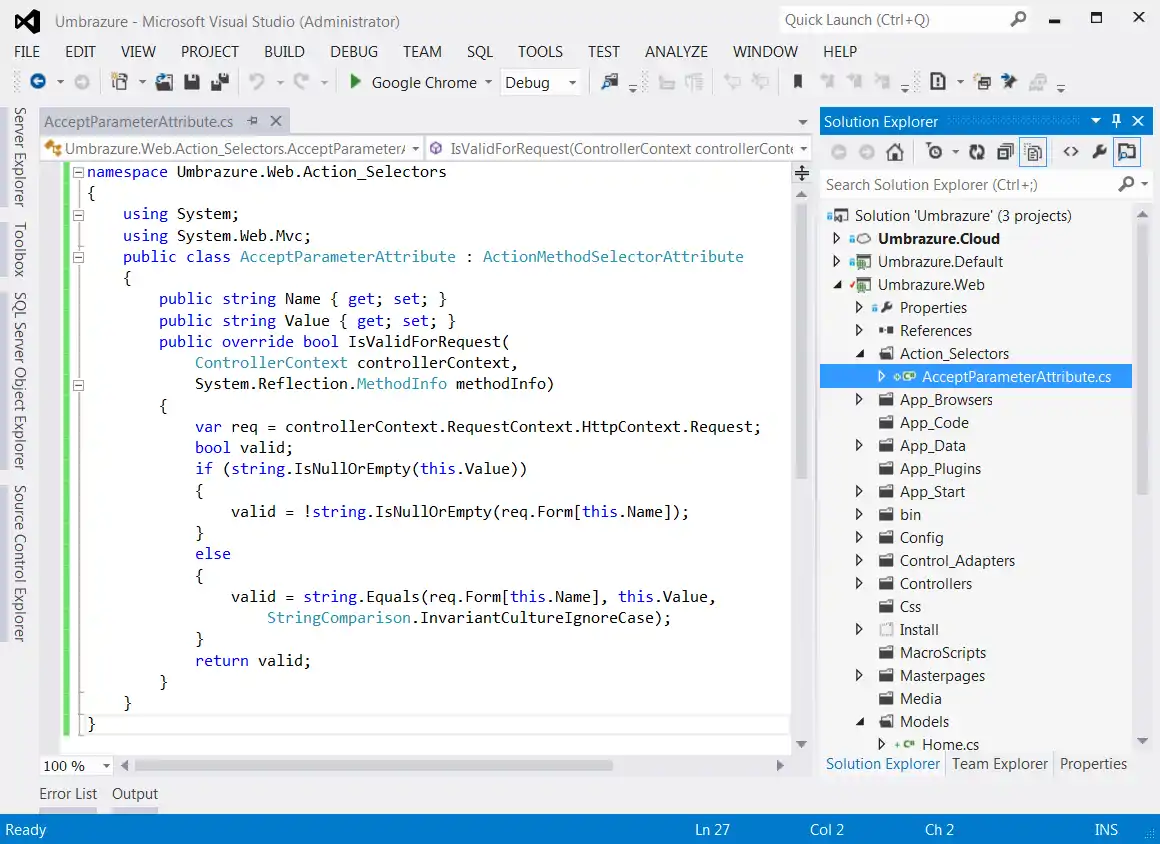
Task: Click the Navigate Backward toolbar arrow
Action: 38,81
